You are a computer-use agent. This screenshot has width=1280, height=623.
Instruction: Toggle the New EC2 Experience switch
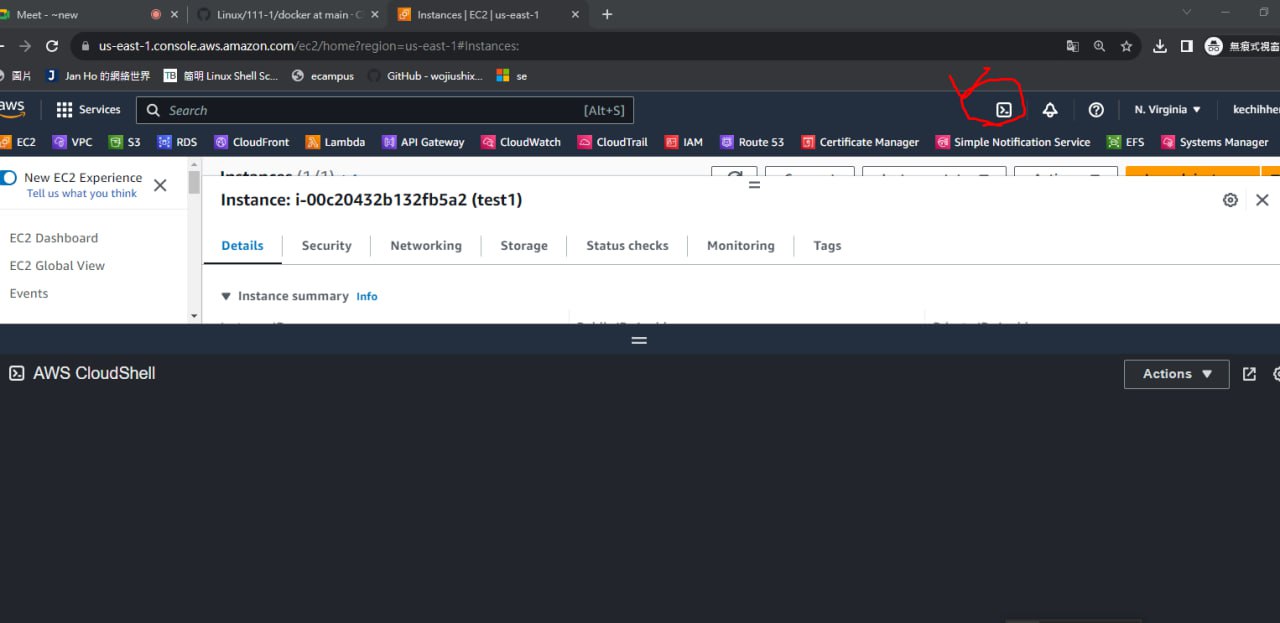[x=9, y=177]
